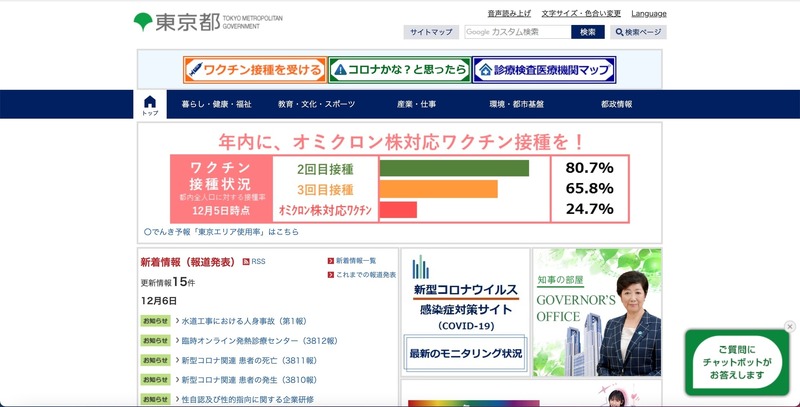Close the chatbot popup with X icon

[x=789, y=326]
